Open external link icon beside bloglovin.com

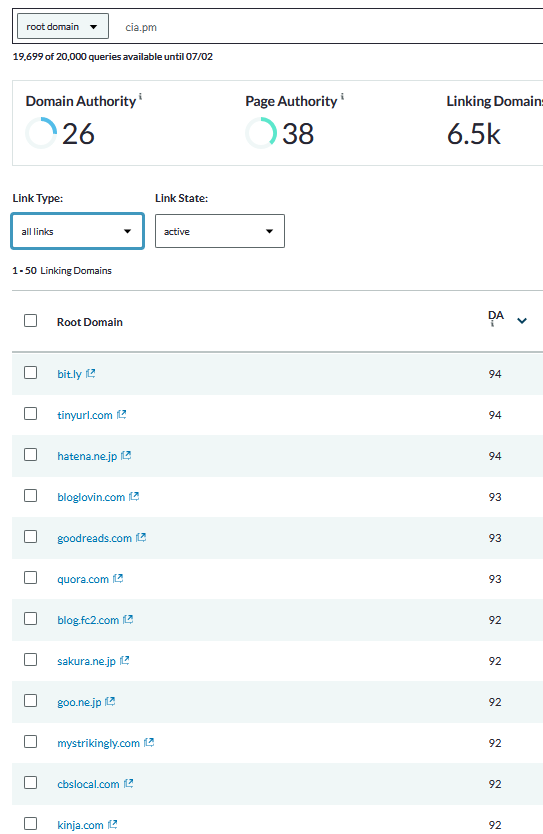[x=134, y=496]
